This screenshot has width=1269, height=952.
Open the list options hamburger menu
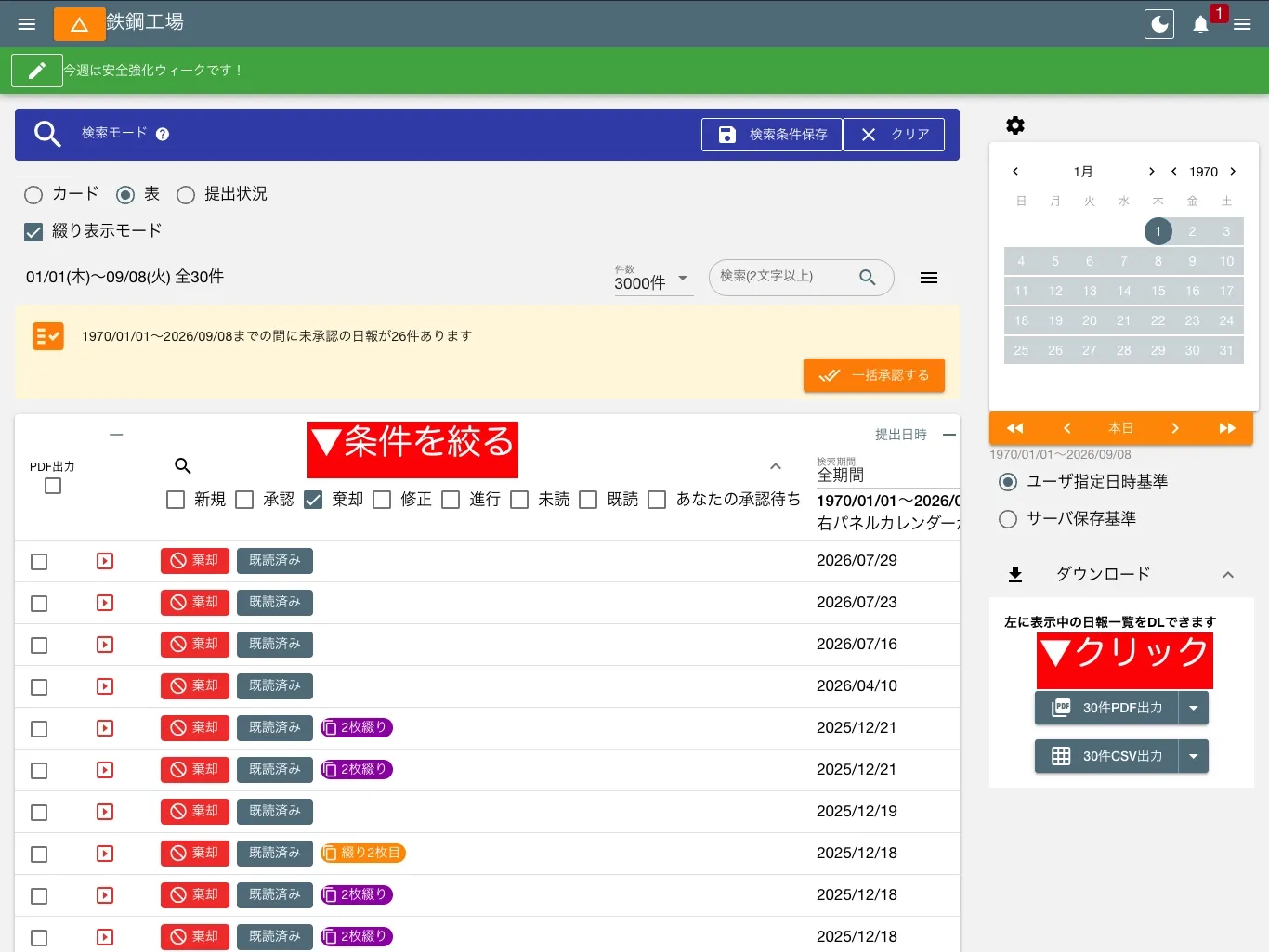pos(929,278)
